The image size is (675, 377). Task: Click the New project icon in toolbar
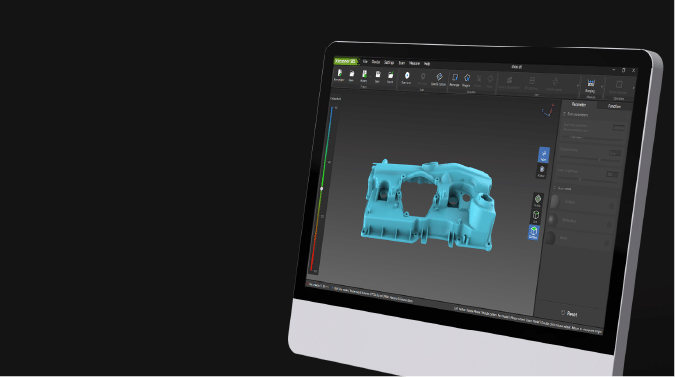tap(339, 75)
